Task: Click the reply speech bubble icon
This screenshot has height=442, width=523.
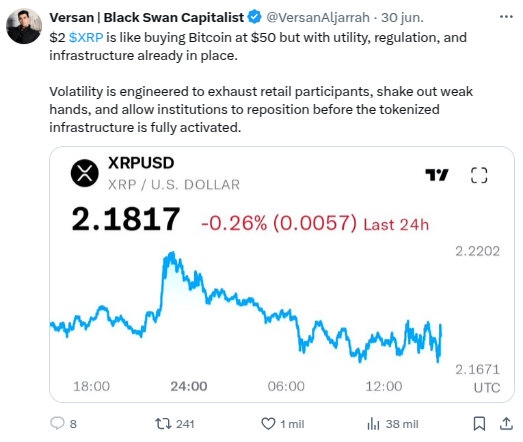Action: click(57, 423)
